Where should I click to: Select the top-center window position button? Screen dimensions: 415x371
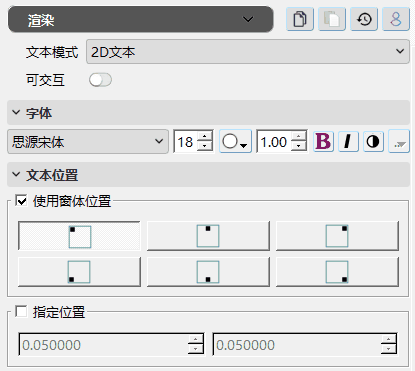point(208,236)
